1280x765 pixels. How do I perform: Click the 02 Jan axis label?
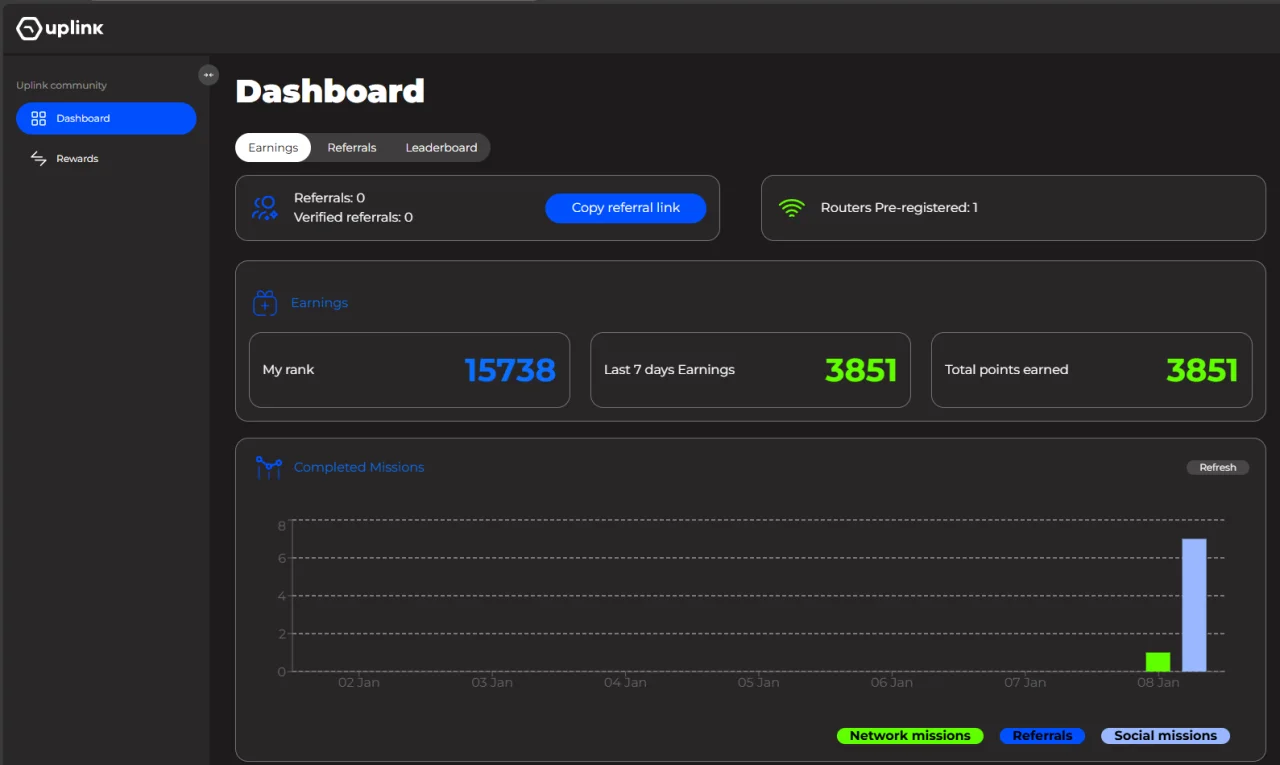point(359,682)
